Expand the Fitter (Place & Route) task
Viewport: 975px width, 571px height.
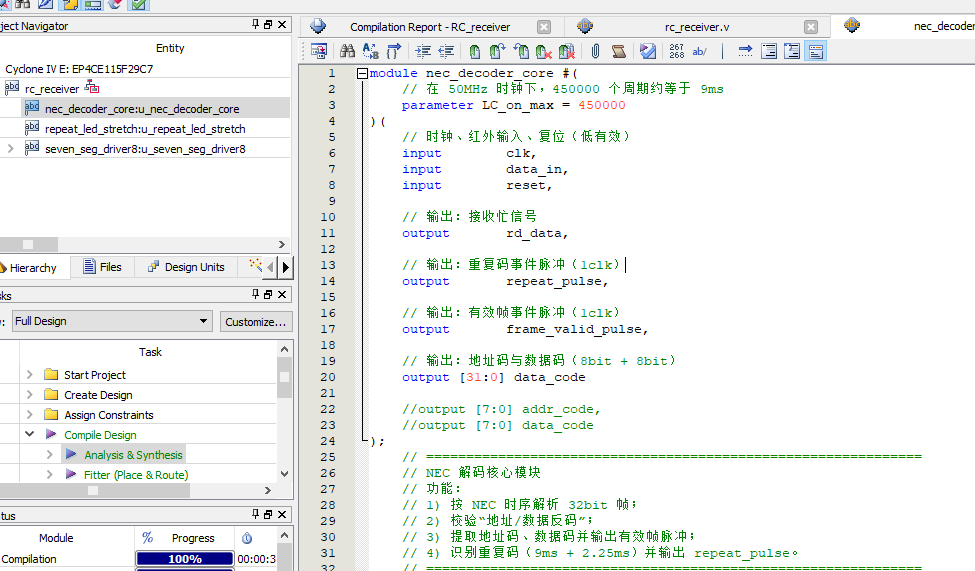(x=49, y=475)
